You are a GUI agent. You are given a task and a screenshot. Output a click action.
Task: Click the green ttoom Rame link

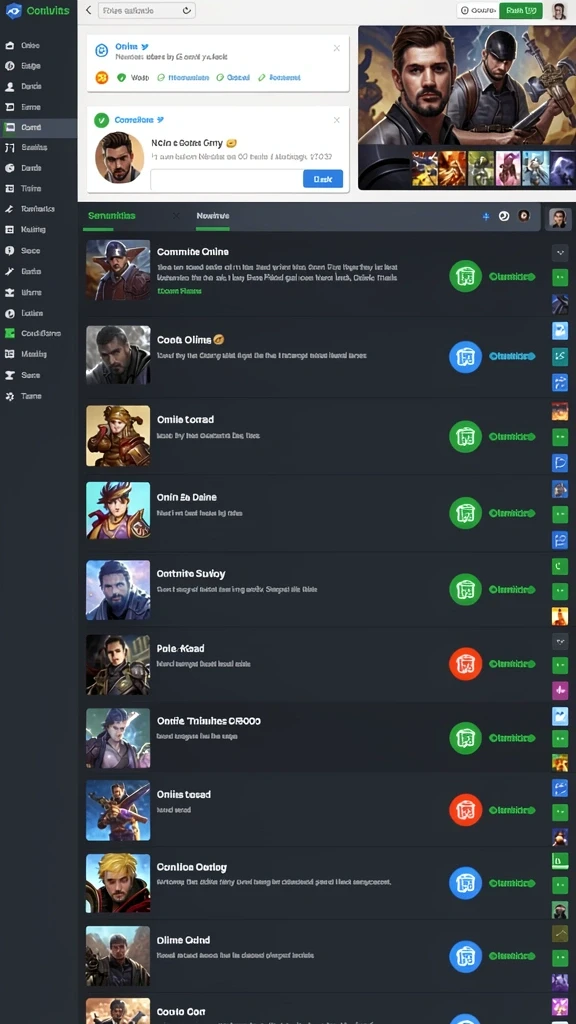click(x=180, y=291)
